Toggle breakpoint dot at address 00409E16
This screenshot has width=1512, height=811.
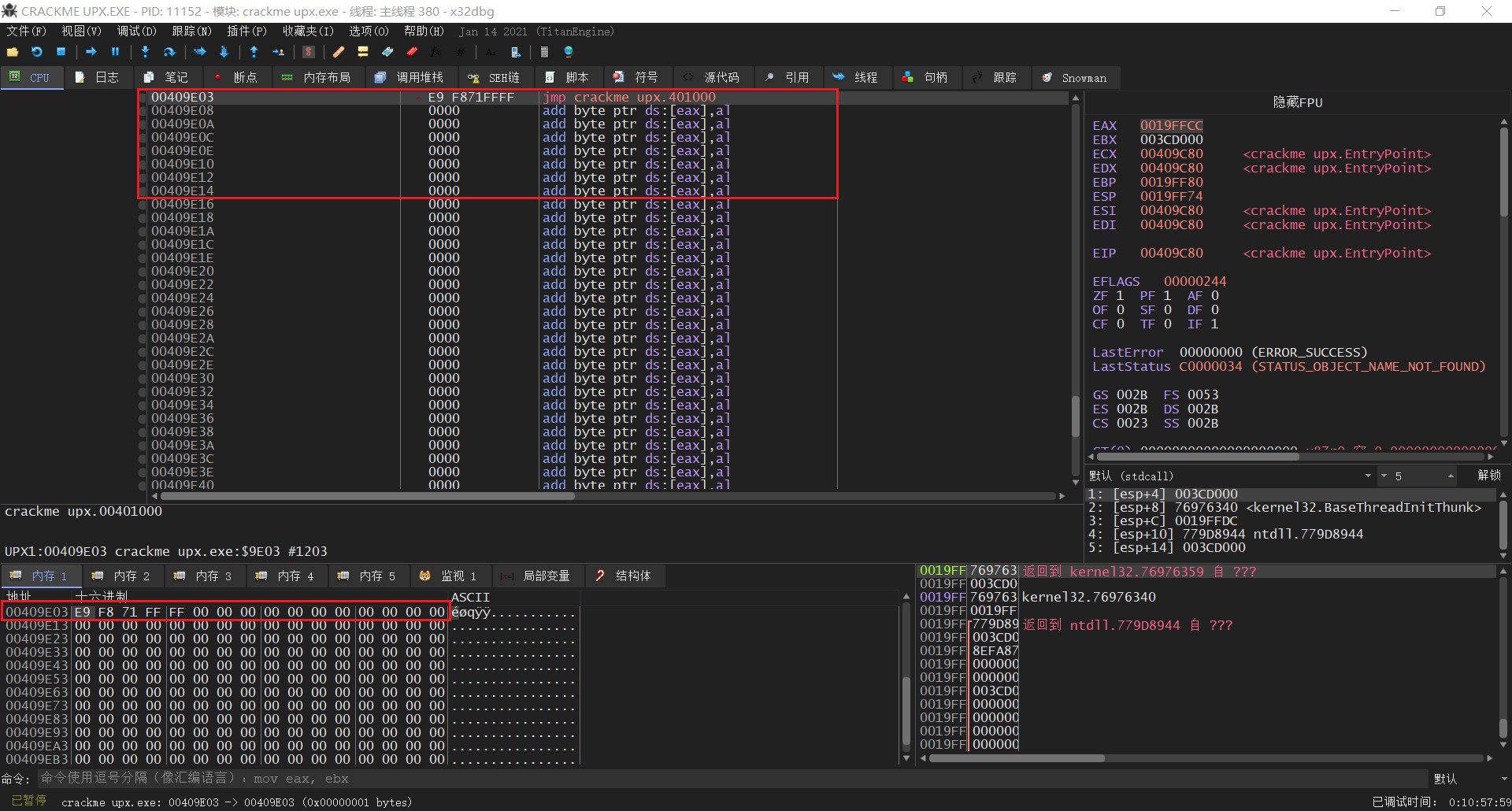tap(143, 205)
